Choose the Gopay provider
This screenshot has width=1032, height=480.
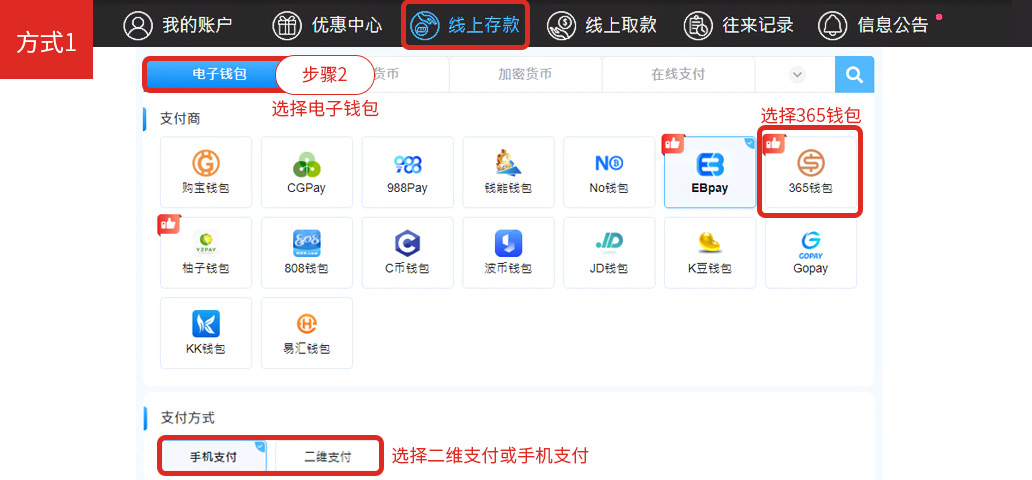click(811, 253)
